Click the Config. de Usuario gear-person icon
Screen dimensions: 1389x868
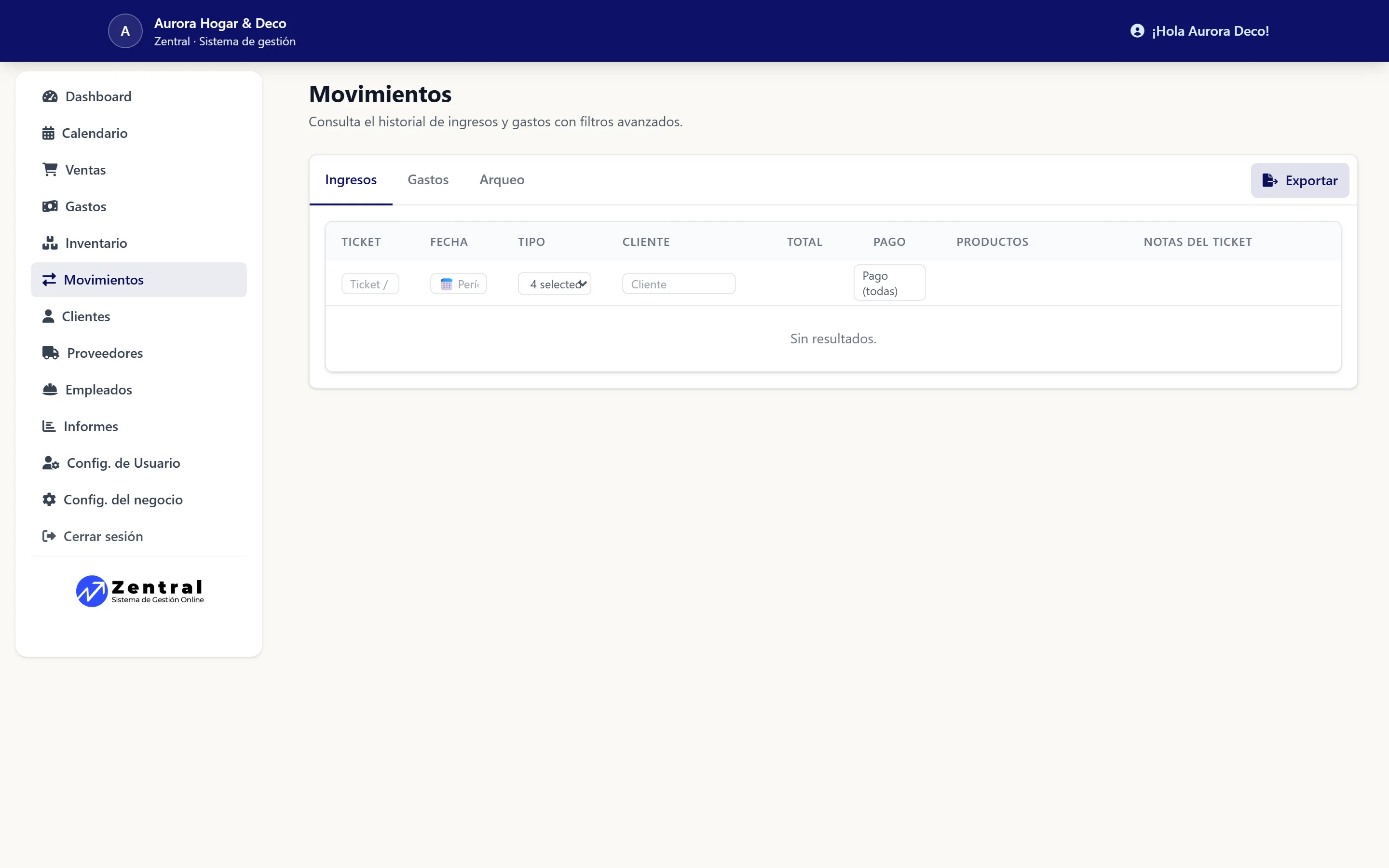point(51,463)
